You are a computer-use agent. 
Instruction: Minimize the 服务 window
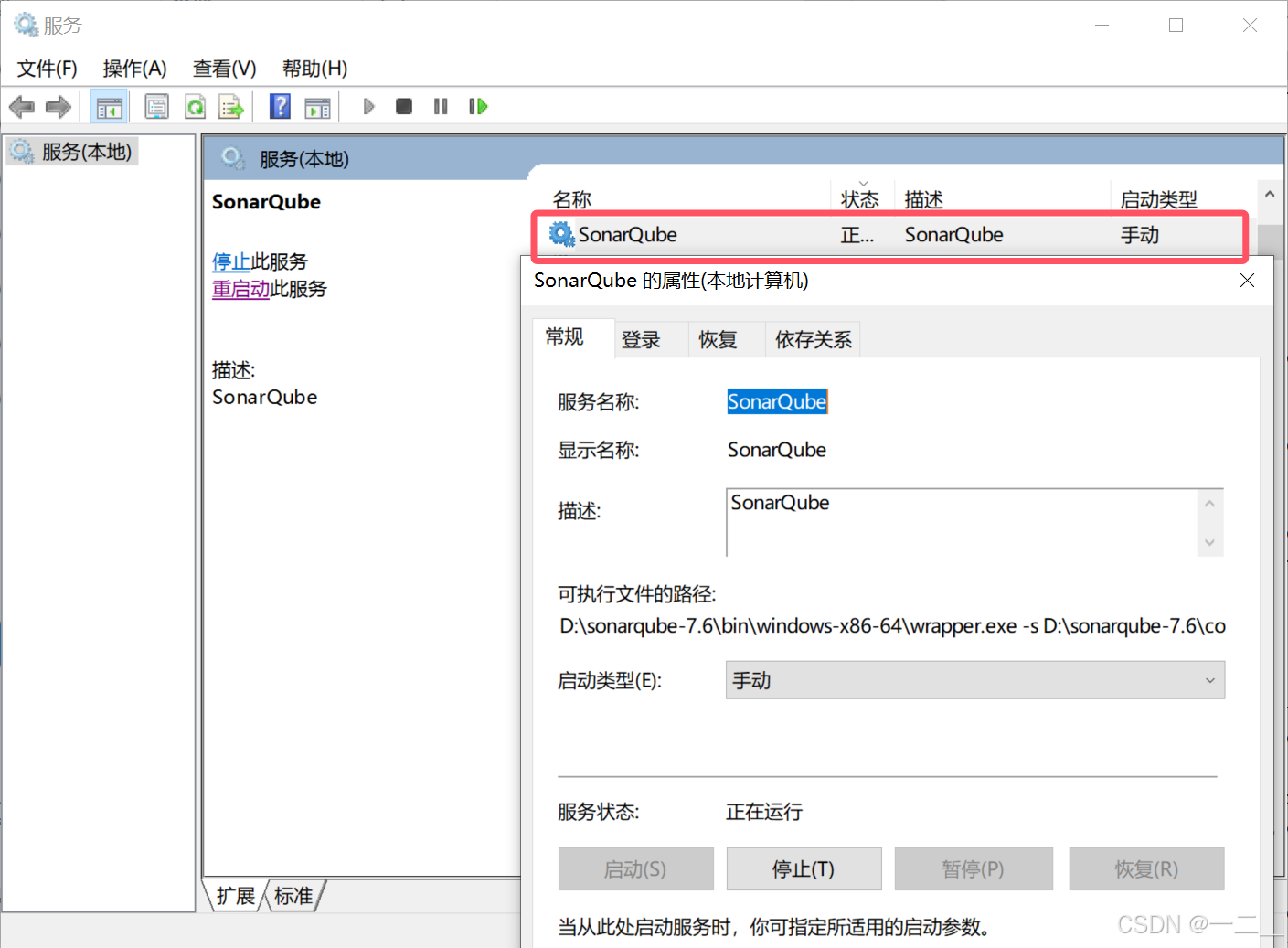(1102, 26)
